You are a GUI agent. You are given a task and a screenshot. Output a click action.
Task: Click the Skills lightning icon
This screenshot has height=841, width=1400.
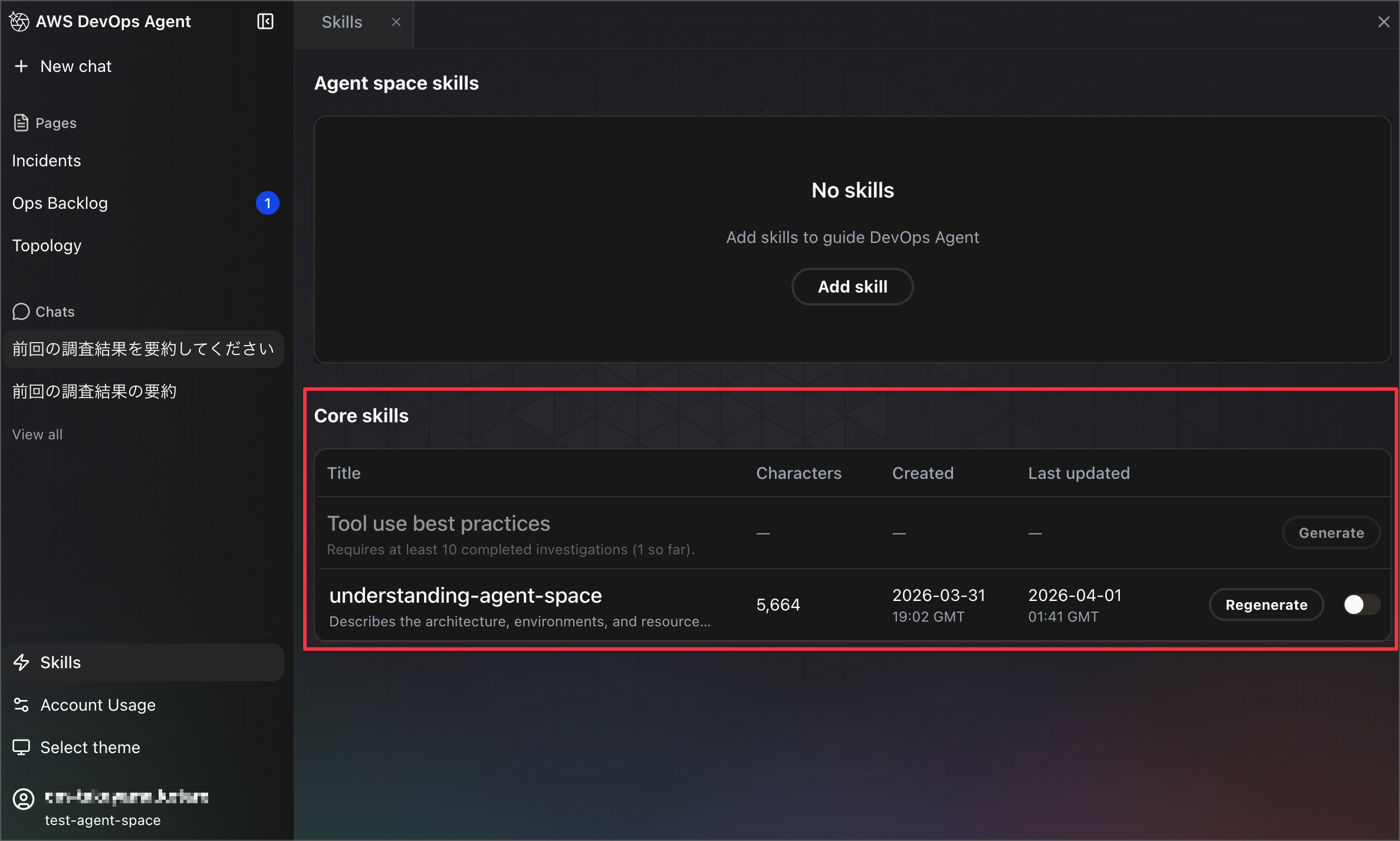[21, 662]
